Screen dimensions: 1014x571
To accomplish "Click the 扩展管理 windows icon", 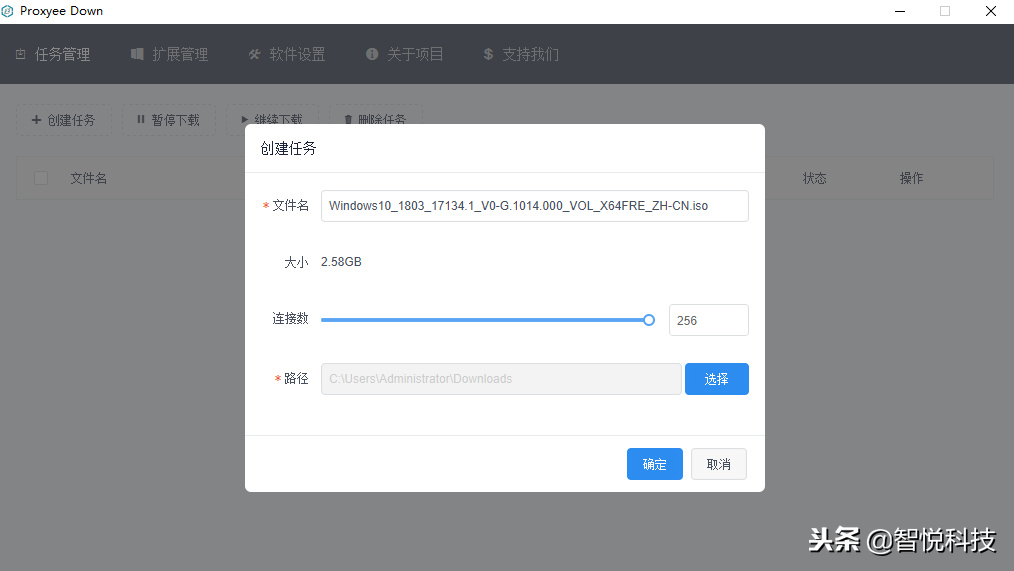I will click(x=137, y=54).
